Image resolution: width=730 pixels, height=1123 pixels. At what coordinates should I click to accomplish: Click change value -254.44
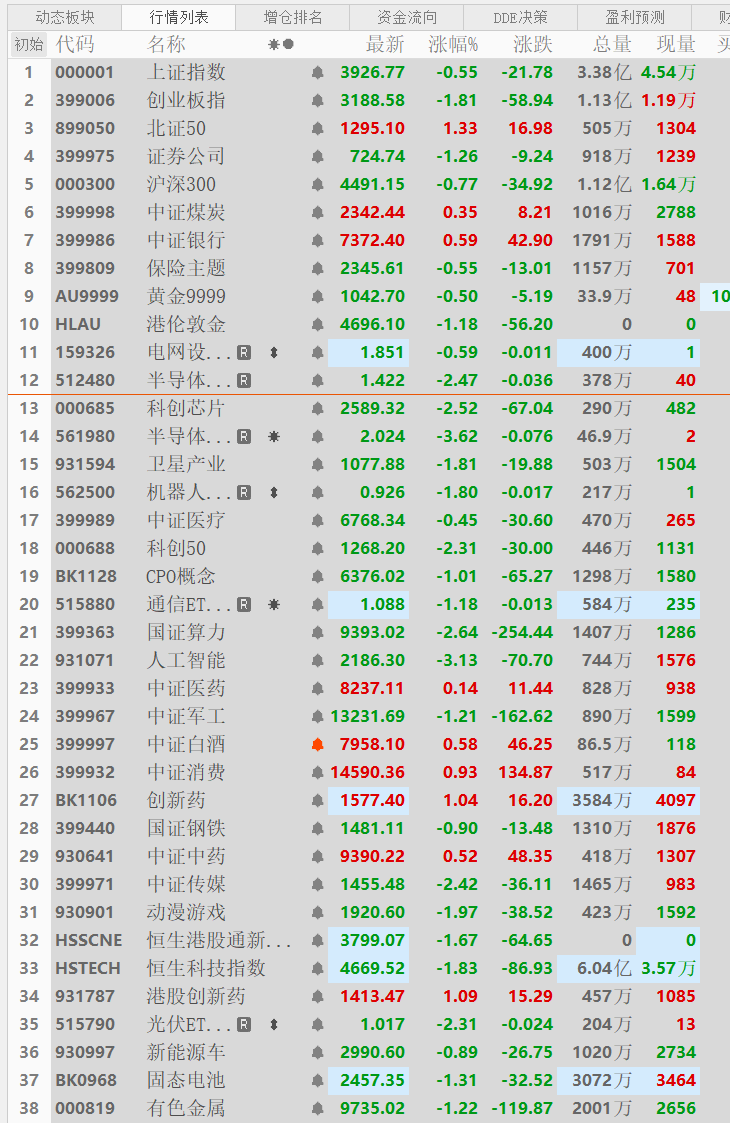(x=522, y=632)
